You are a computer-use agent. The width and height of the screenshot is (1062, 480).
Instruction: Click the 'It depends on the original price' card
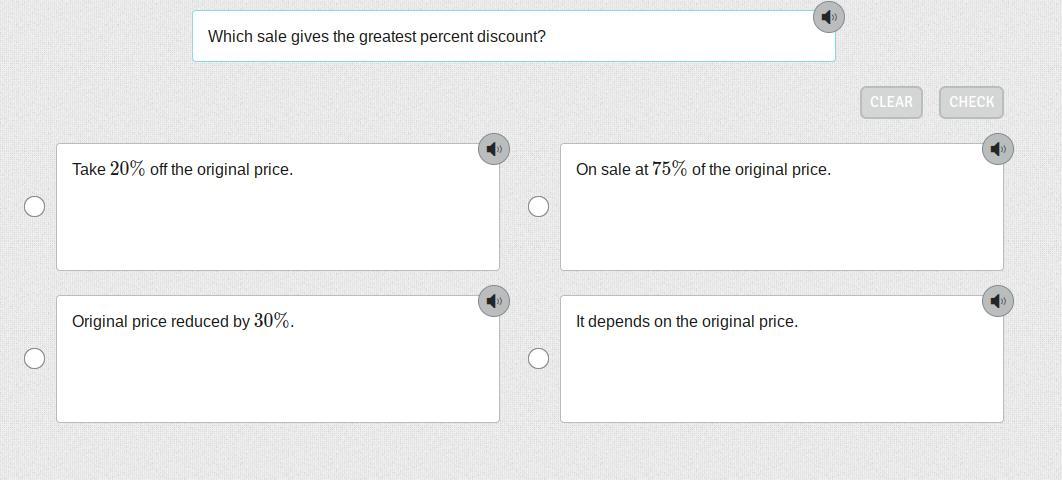[x=782, y=372]
